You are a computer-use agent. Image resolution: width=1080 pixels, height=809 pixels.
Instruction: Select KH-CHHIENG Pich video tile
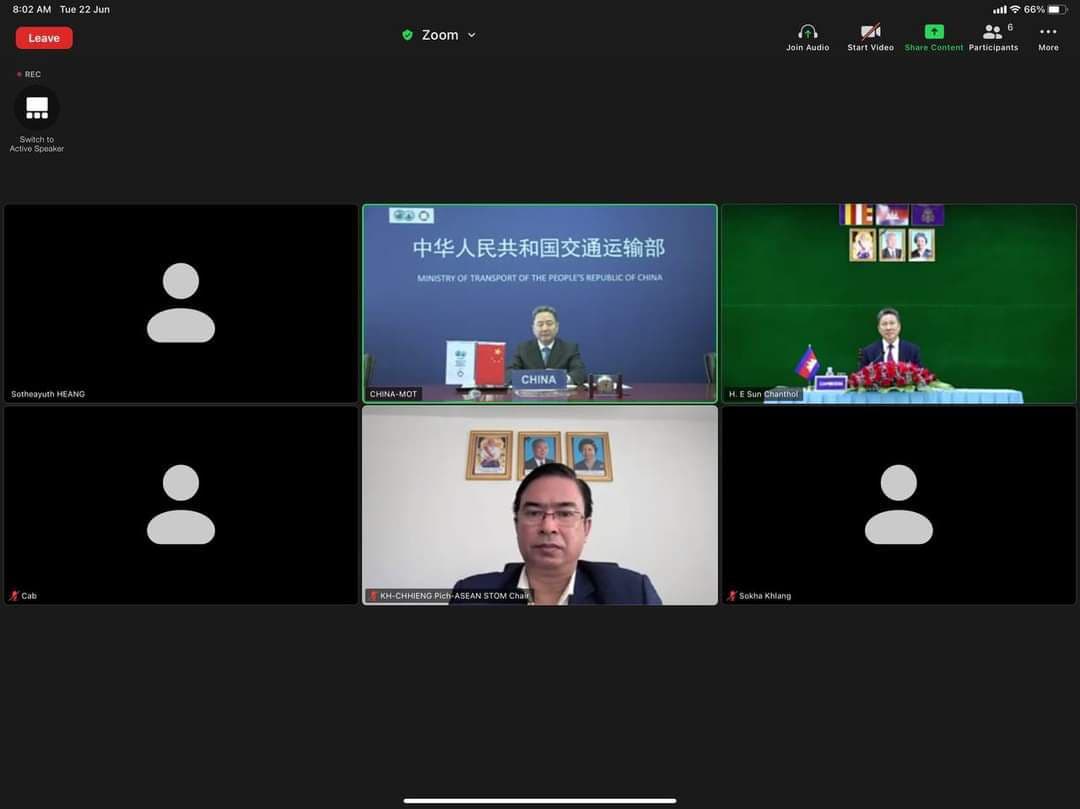point(539,505)
